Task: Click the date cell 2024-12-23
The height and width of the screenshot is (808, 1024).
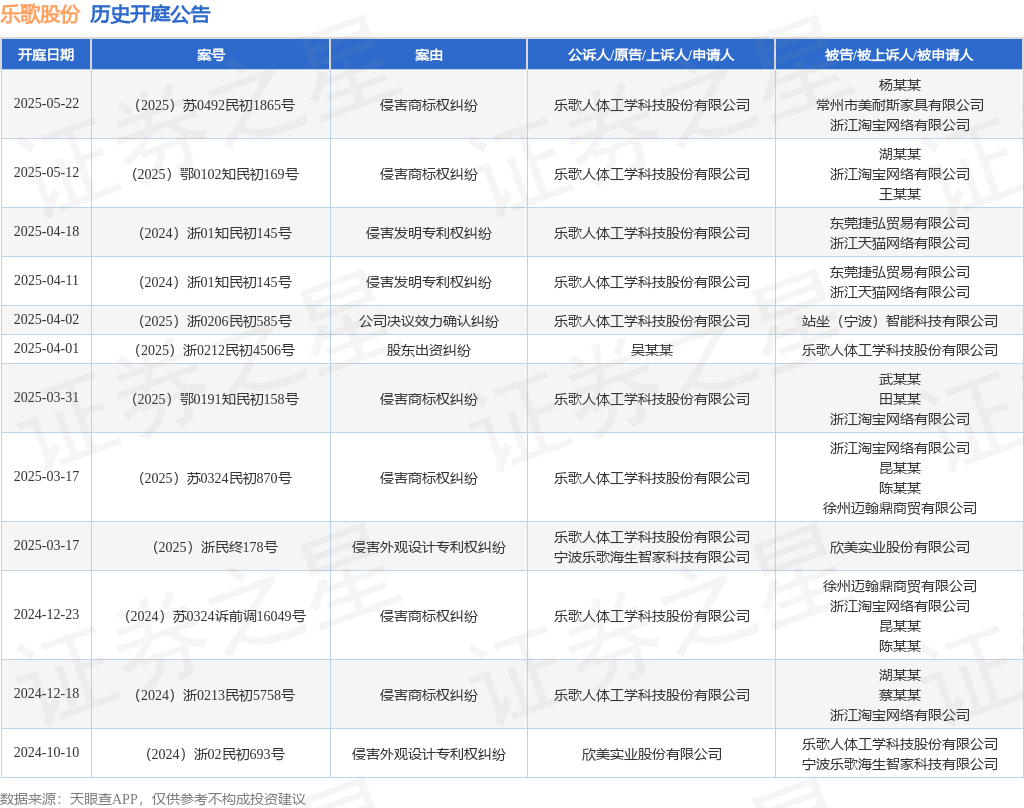Action: [x=46, y=615]
